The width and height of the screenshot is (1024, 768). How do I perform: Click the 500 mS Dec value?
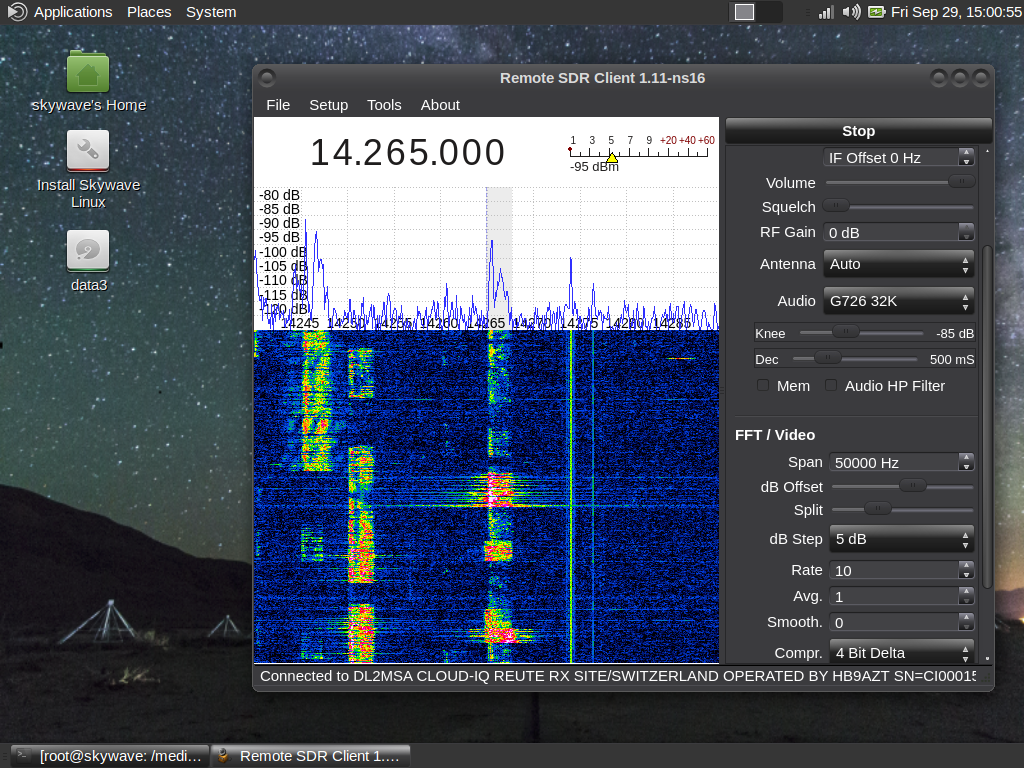click(952, 360)
